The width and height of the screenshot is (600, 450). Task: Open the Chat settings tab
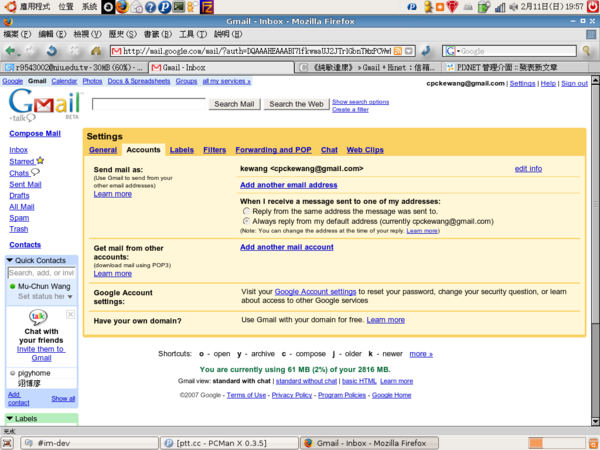point(329,150)
